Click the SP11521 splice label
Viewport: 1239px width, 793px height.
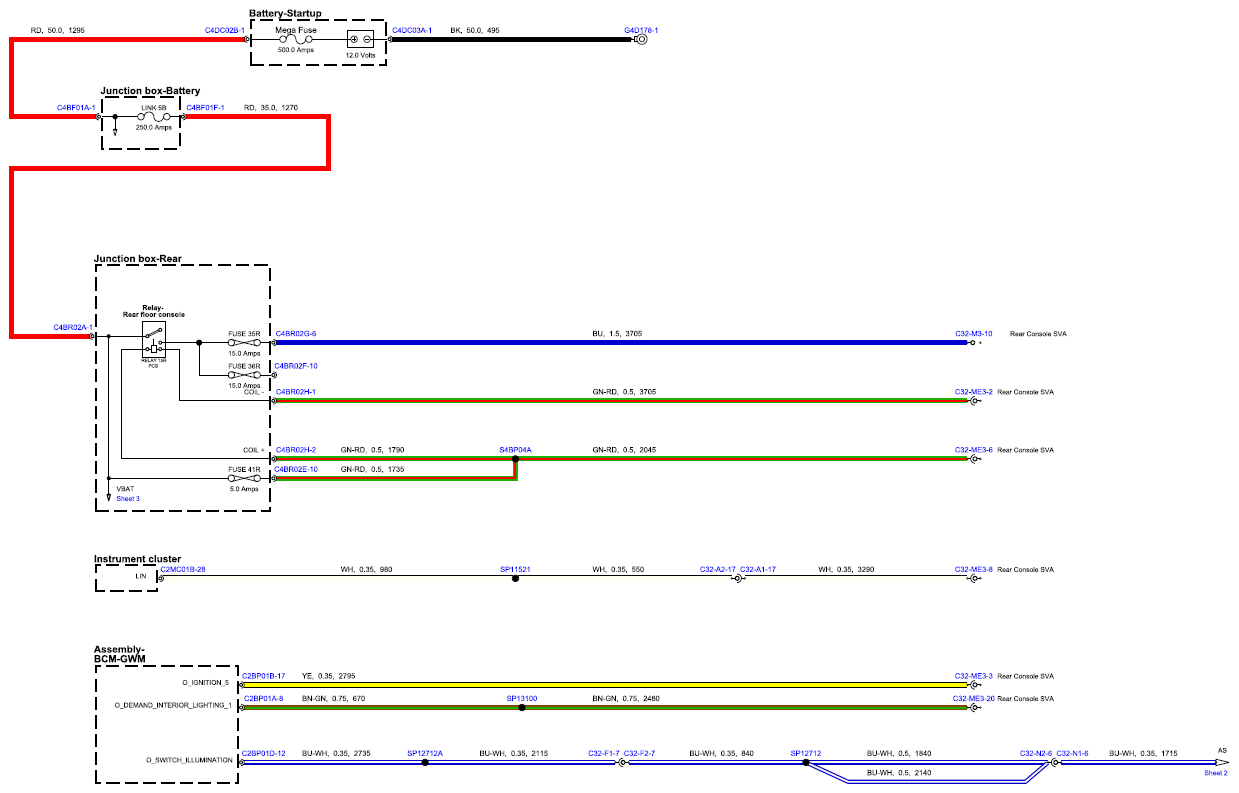(x=515, y=570)
